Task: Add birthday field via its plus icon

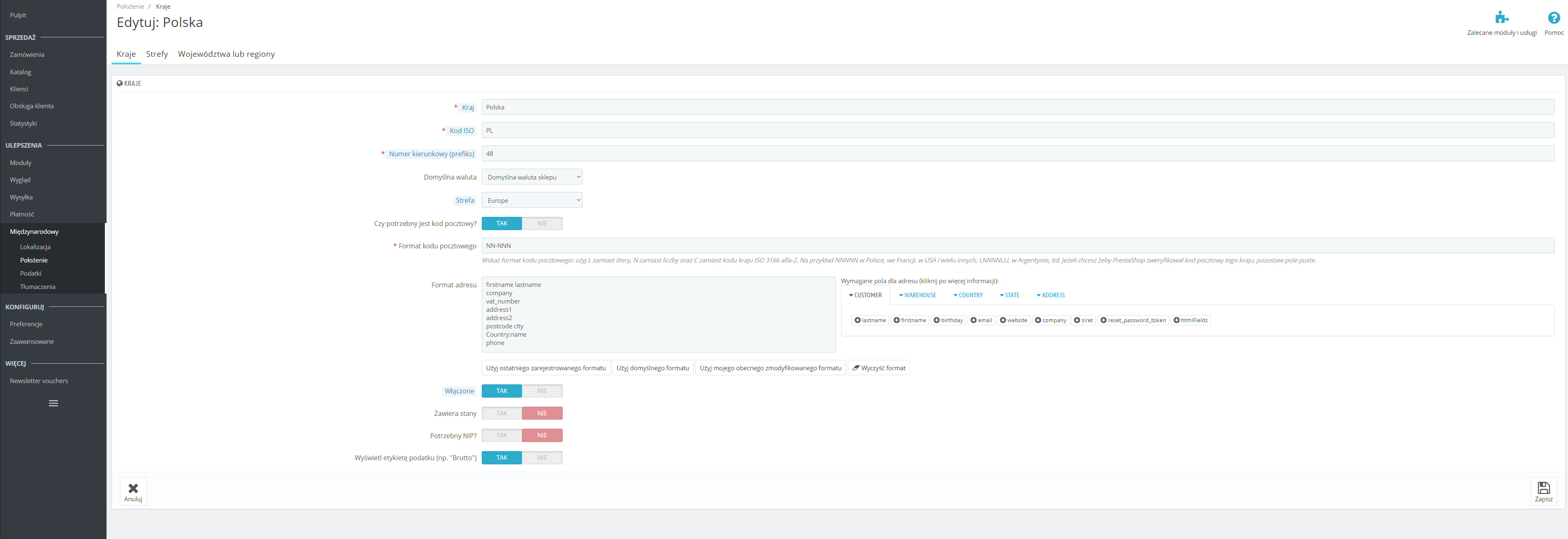Action: pyautogui.click(x=937, y=320)
